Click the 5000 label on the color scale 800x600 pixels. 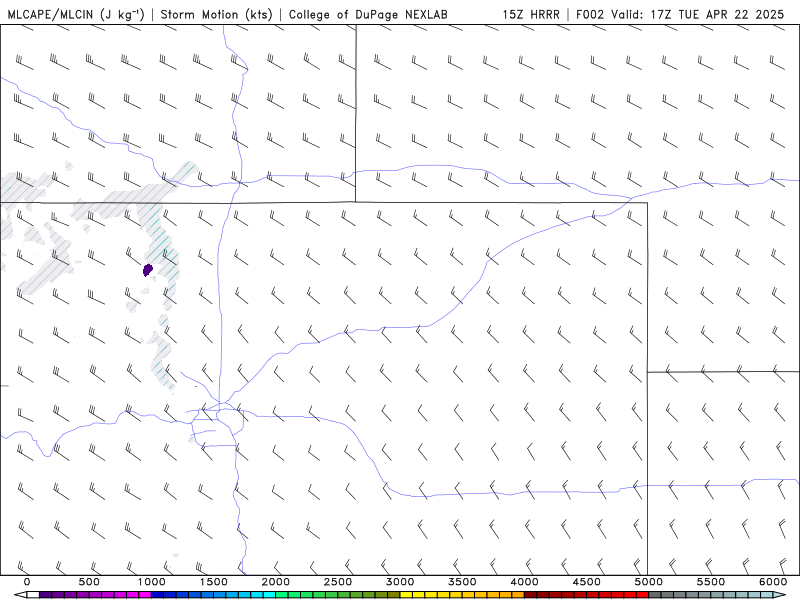tap(648, 582)
